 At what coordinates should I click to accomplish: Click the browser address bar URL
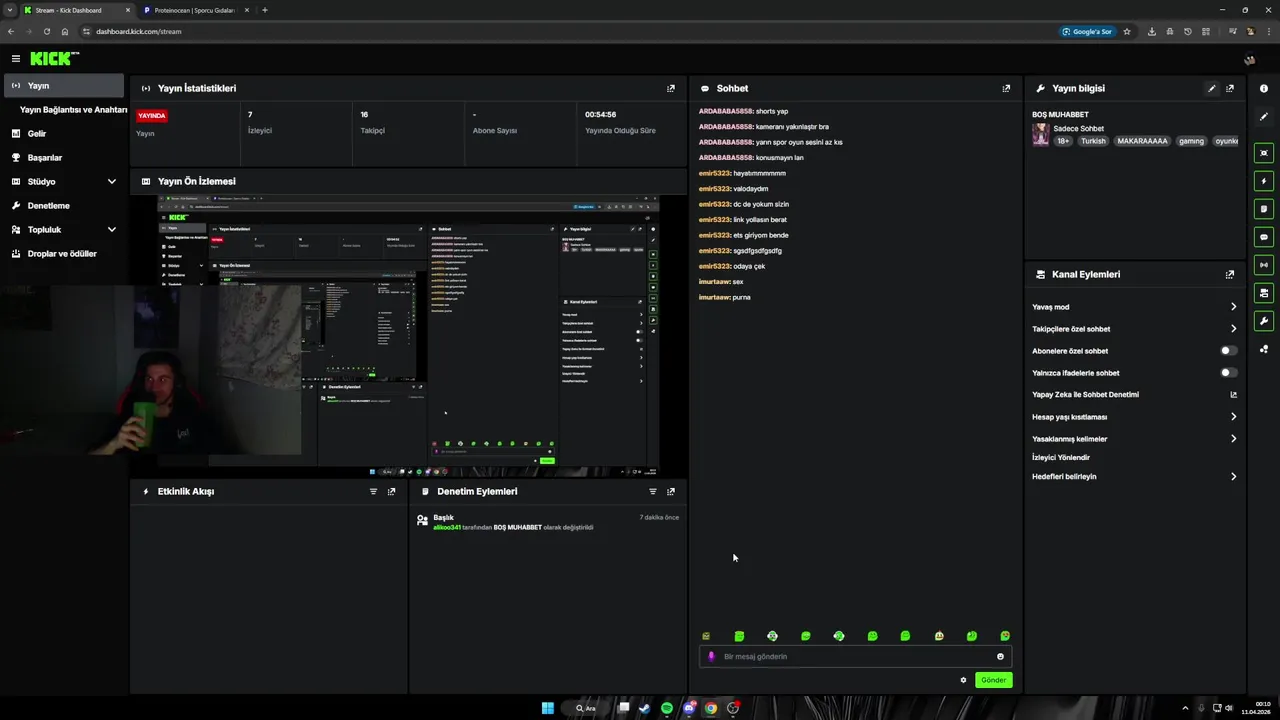click(139, 31)
